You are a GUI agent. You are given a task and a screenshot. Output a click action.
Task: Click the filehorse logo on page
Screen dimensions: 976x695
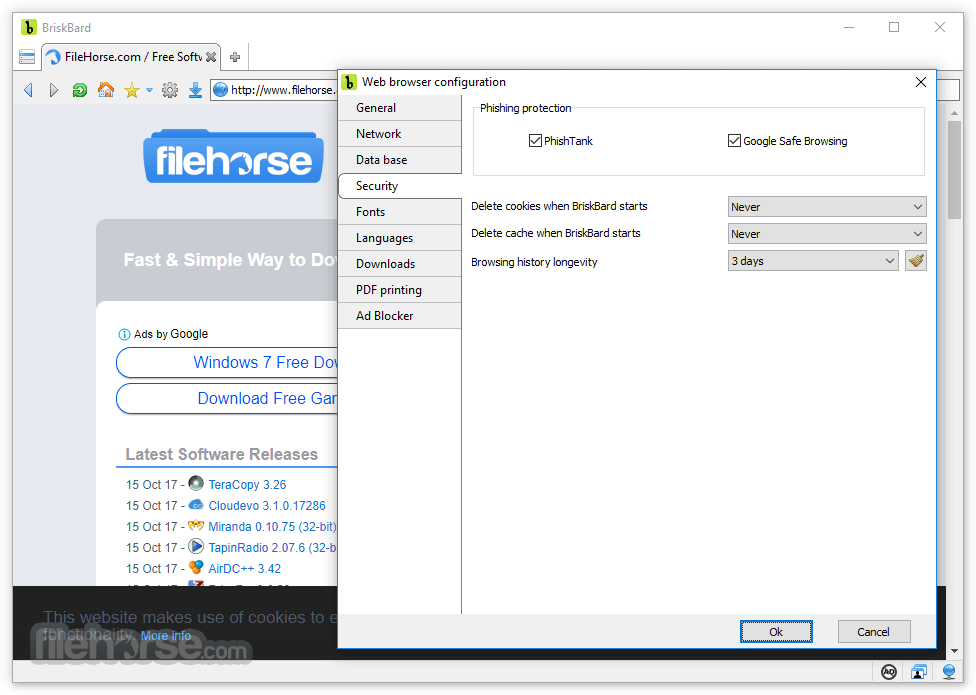pyautogui.click(x=233, y=157)
